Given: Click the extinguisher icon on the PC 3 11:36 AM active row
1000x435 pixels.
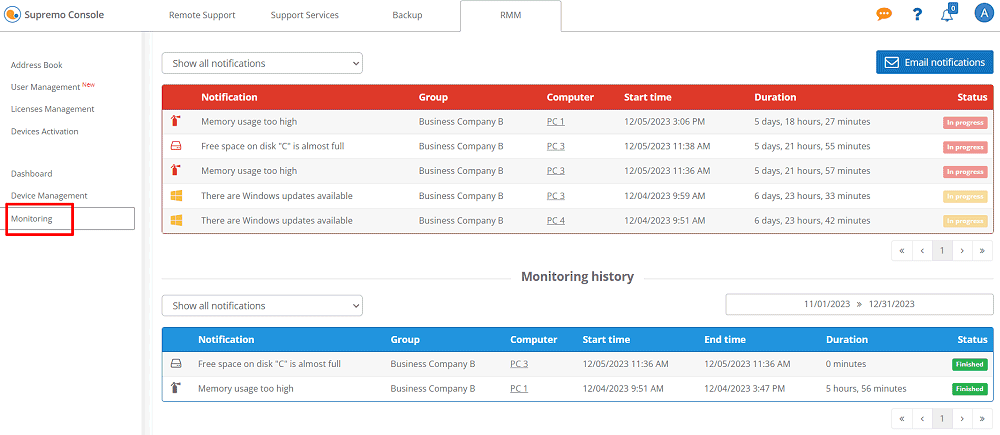Looking at the screenshot, I should point(176,171).
